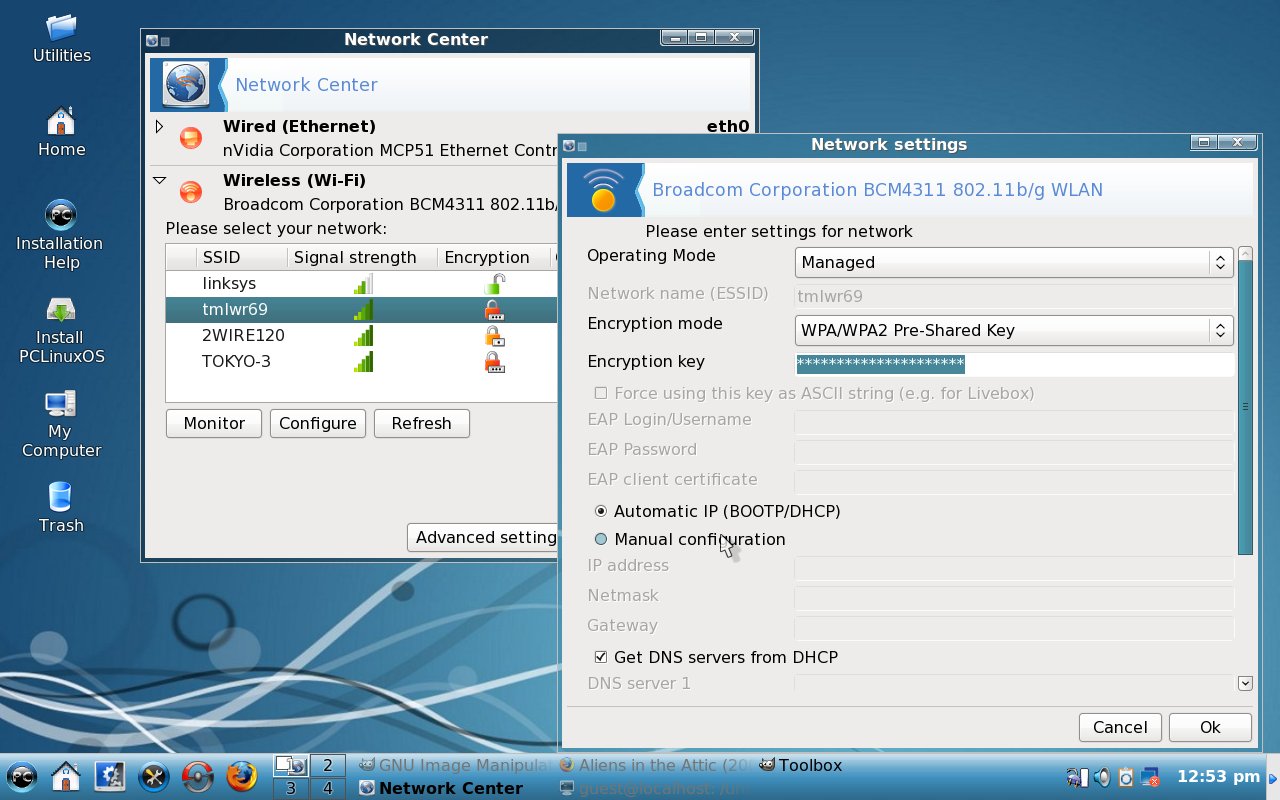Click the home folder taskbar launcher

click(x=66, y=775)
